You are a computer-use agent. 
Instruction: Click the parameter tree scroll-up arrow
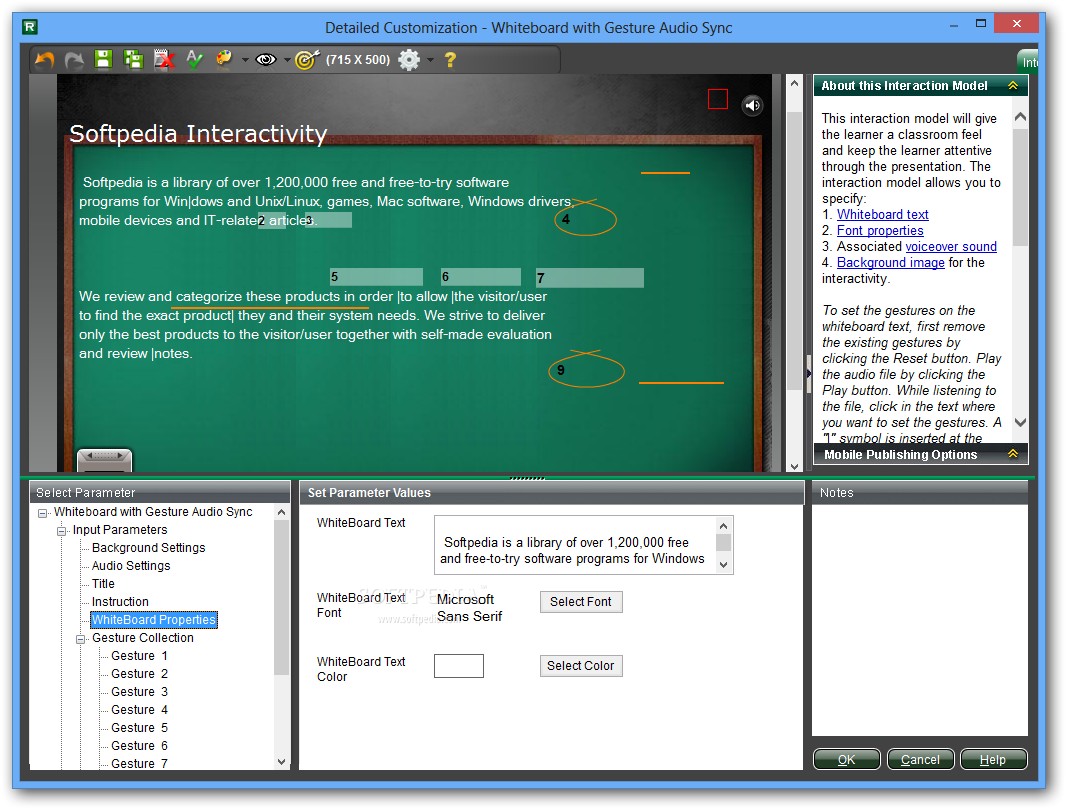(281, 512)
